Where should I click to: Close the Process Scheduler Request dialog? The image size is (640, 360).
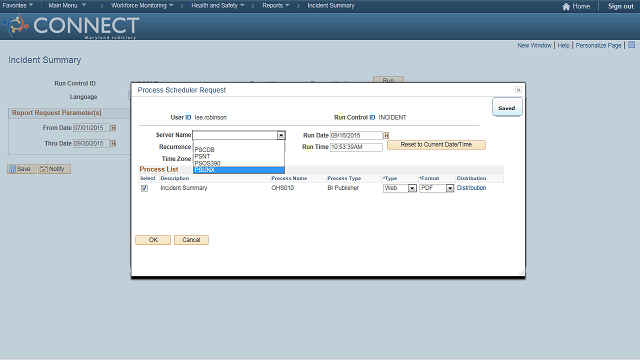(518, 90)
